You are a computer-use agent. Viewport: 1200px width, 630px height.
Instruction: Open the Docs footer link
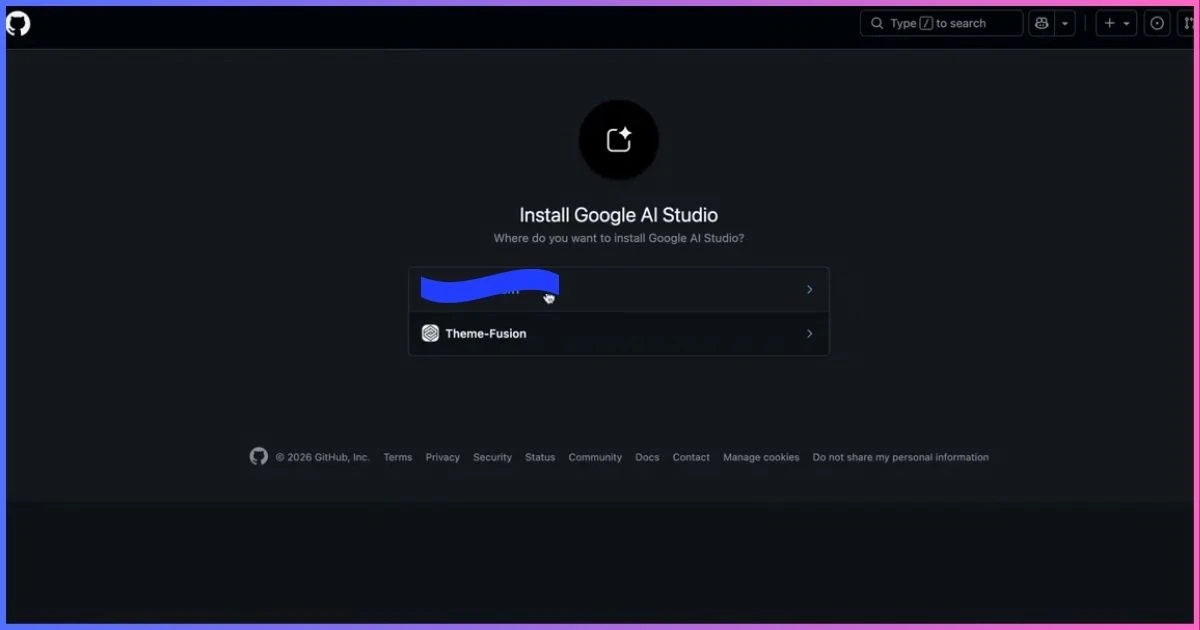click(x=647, y=457)
